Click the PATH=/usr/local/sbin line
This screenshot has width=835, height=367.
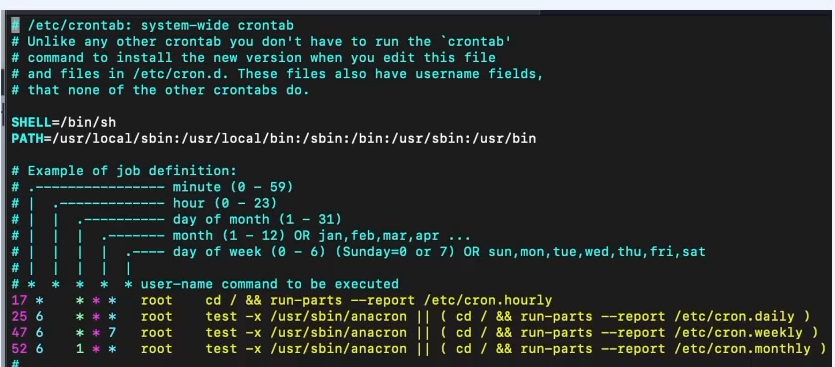[274, 138]
